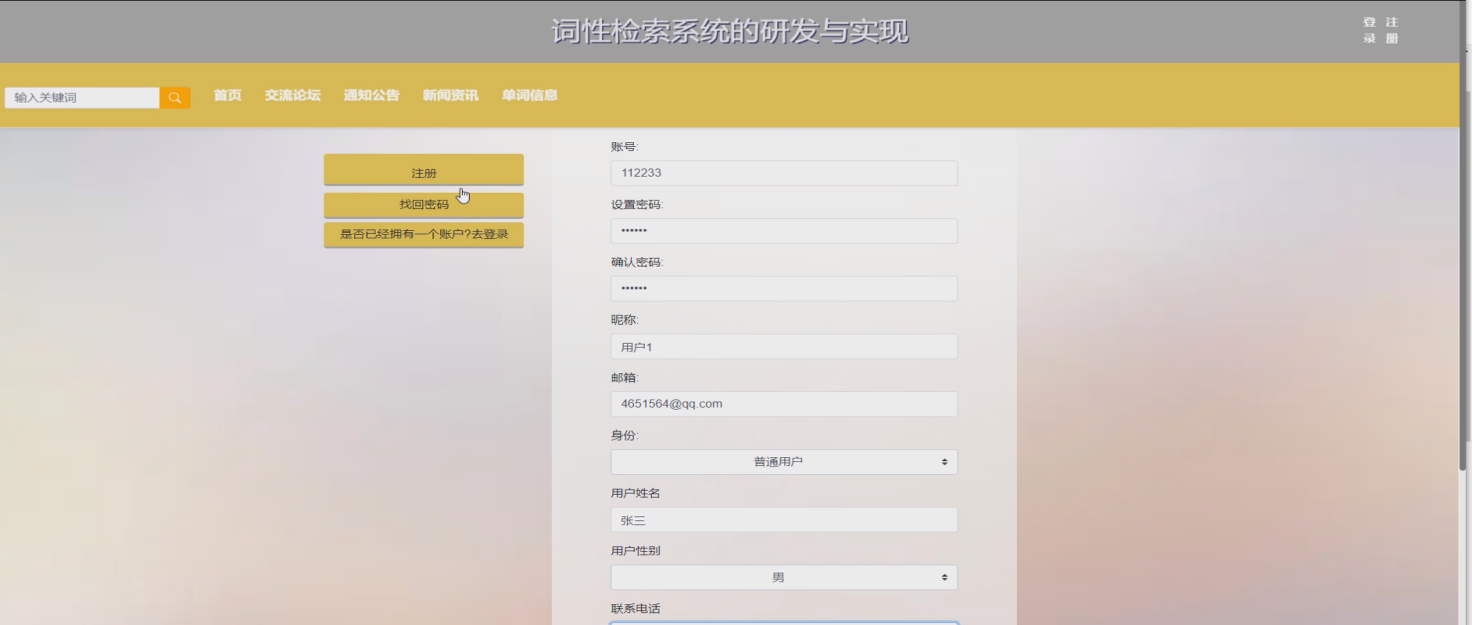Click the 账号 field containing 112233

pyautogui.click(x=784, y=173)
